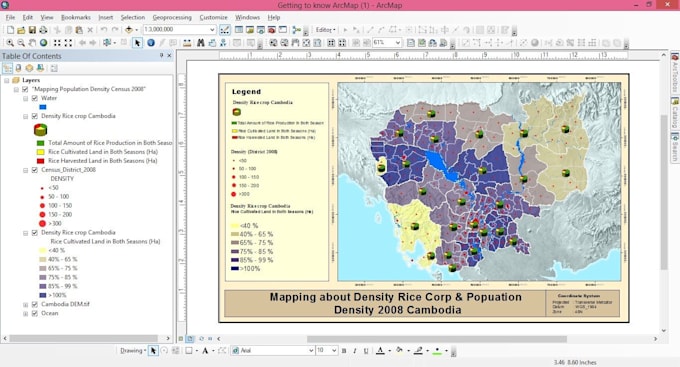680x367 pixels.
Task: Auto-hide the Table Of Contents with pin
Action: tap(161, 56)
